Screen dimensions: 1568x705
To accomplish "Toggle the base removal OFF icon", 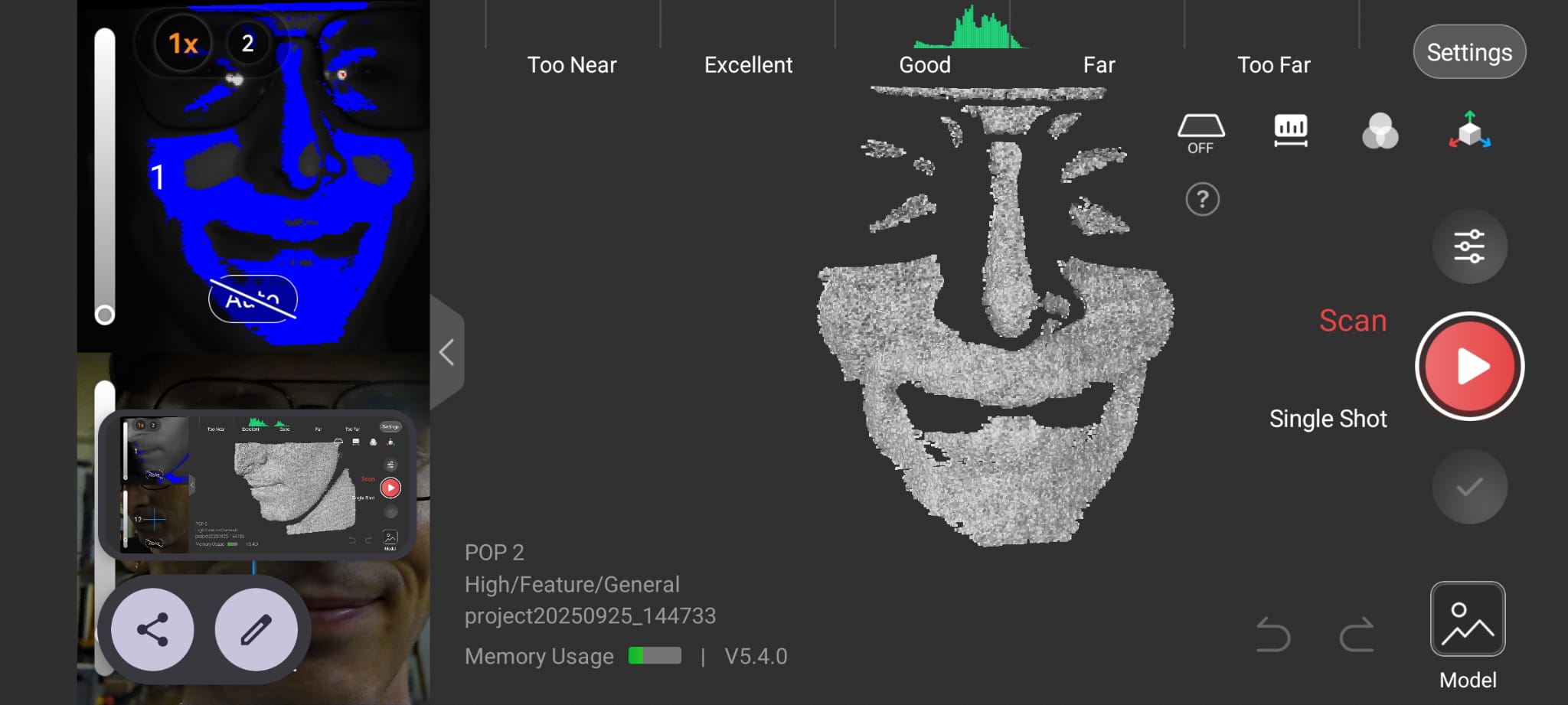I will point(1200,133).
